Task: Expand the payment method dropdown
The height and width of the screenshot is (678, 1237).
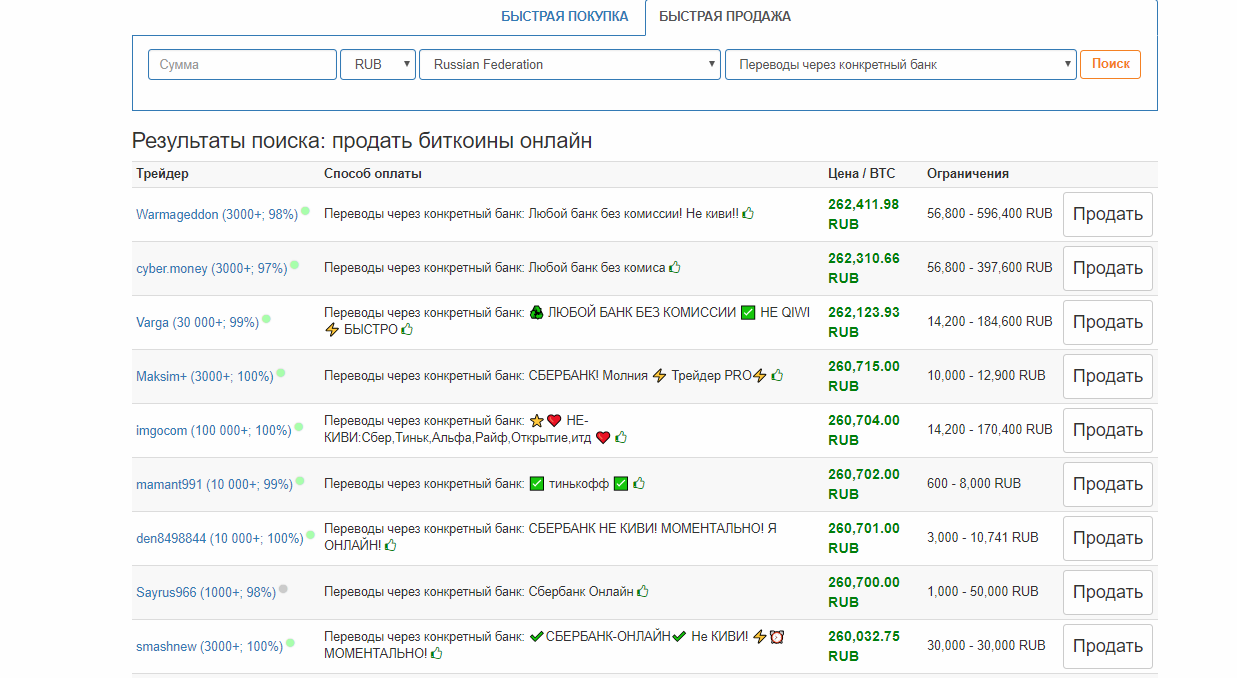Action: click(x=900, y=65)
